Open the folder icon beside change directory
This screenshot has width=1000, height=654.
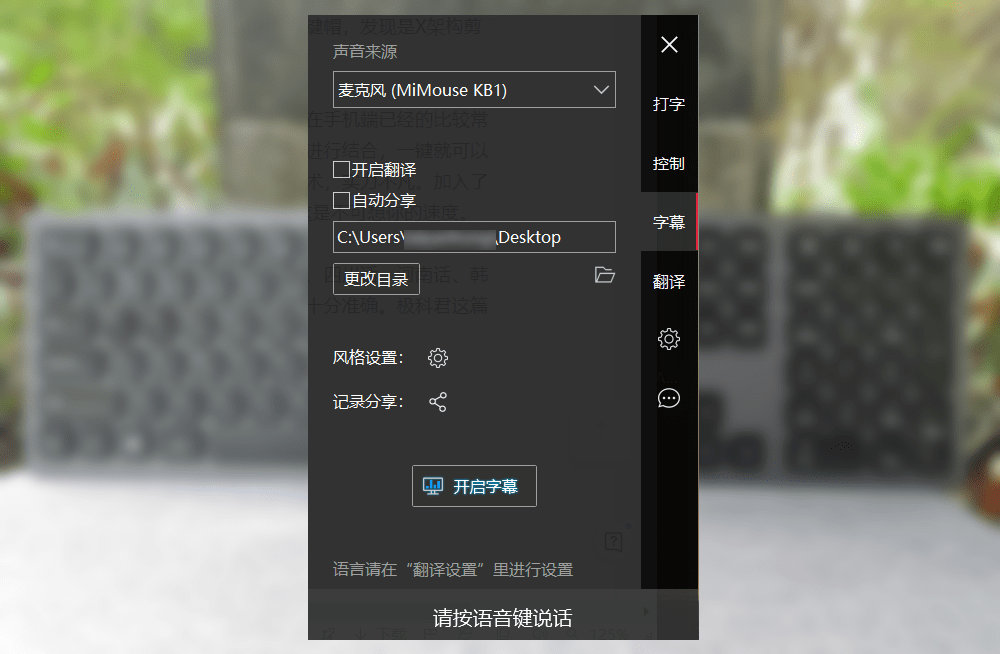point(604,275)
